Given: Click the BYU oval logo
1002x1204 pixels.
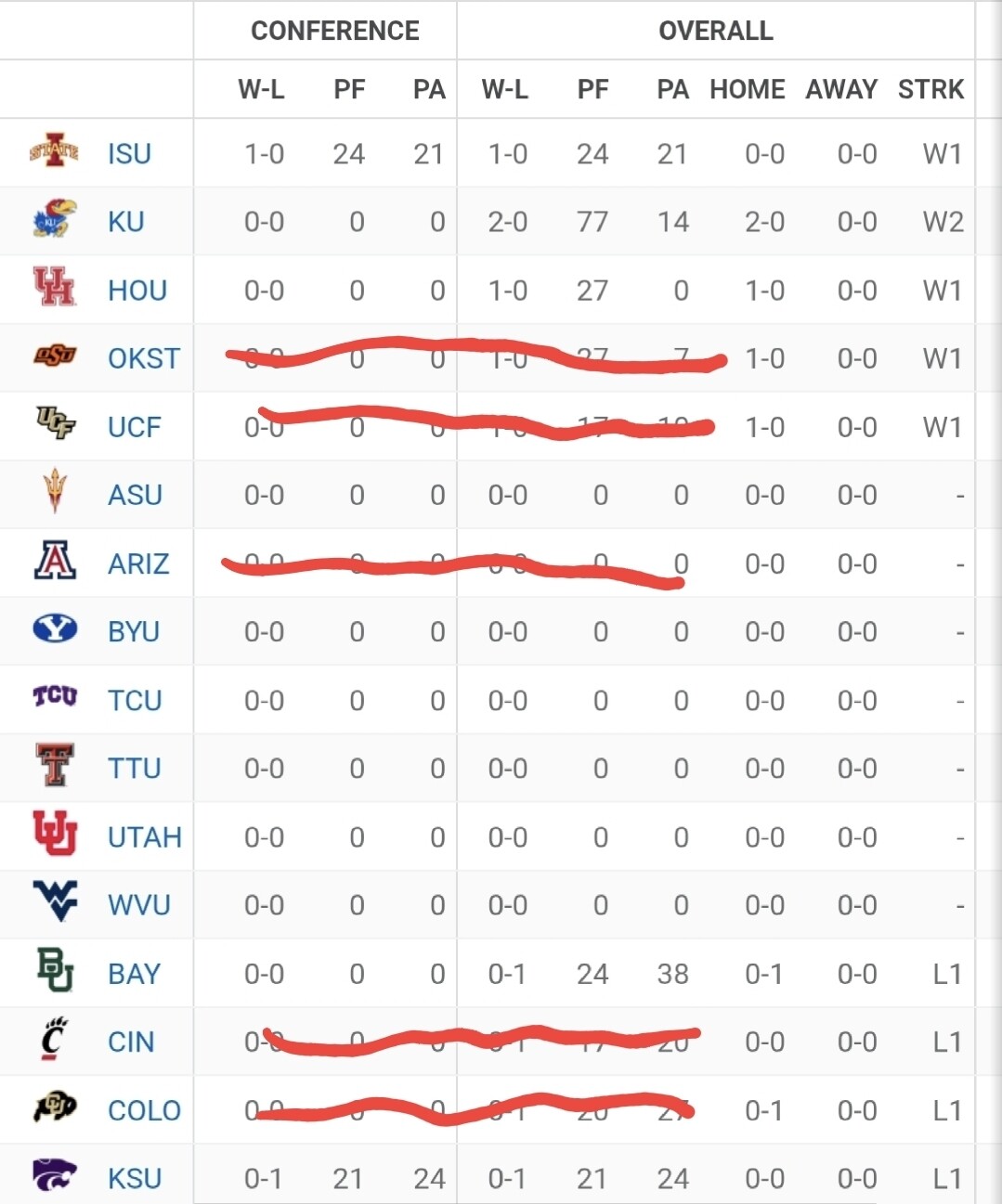Looking at the screenshot, I should (x=55, y=629).
